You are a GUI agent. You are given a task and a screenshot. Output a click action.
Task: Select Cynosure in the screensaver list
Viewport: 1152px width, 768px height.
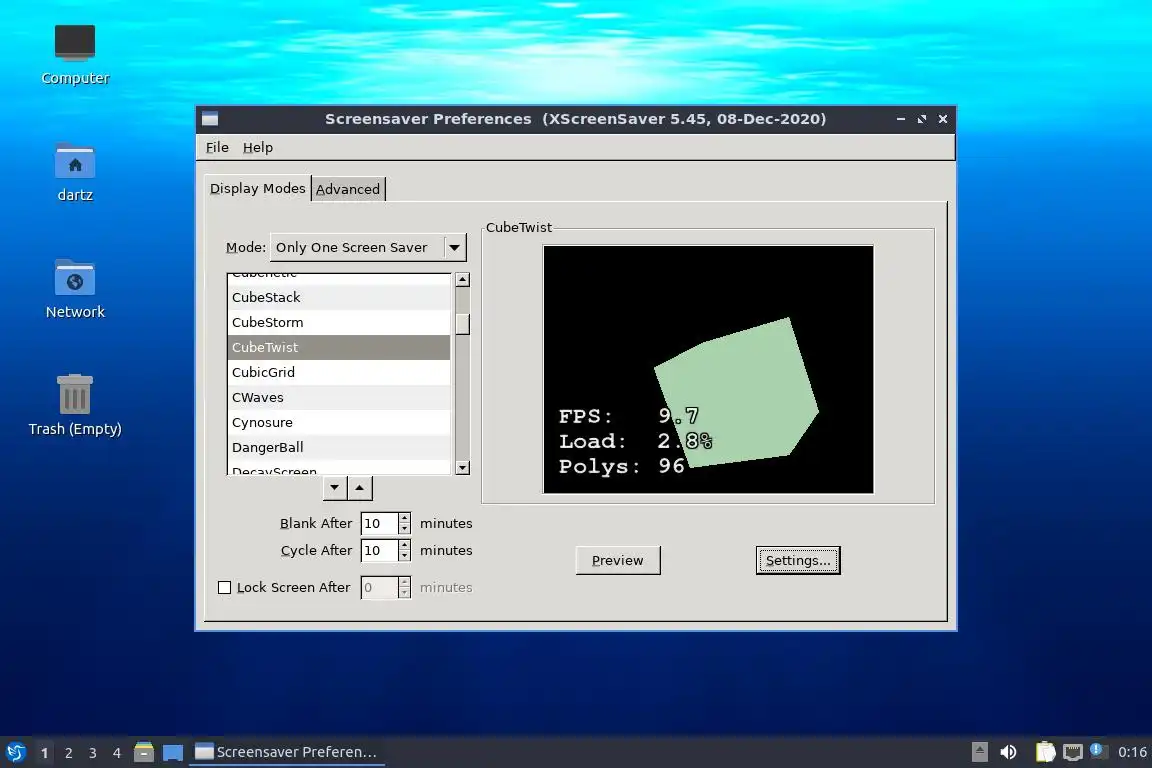(x=339, y=422)
